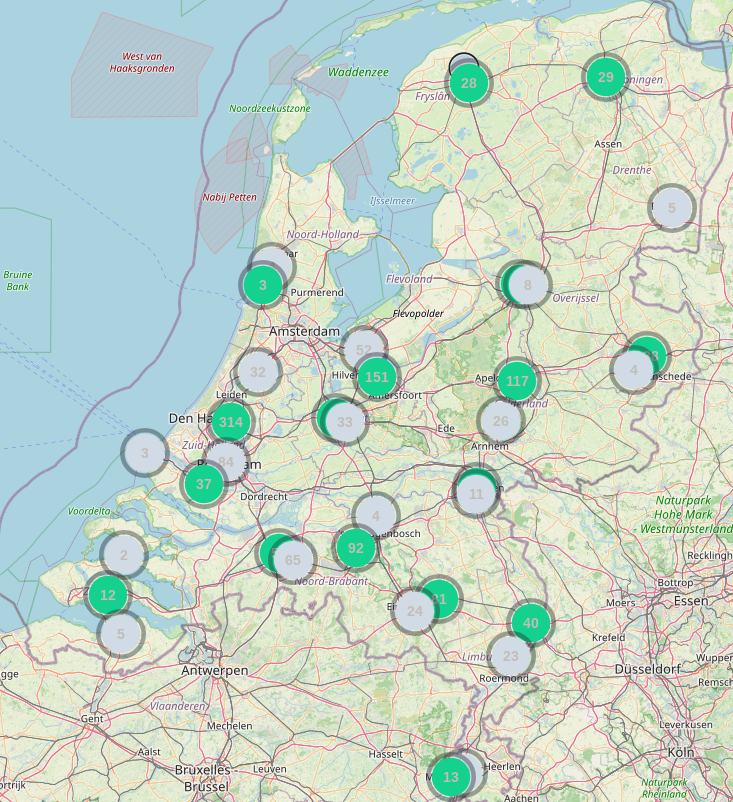Select the Assen city label
Screen dimensions: 733x802
[608, 144]
